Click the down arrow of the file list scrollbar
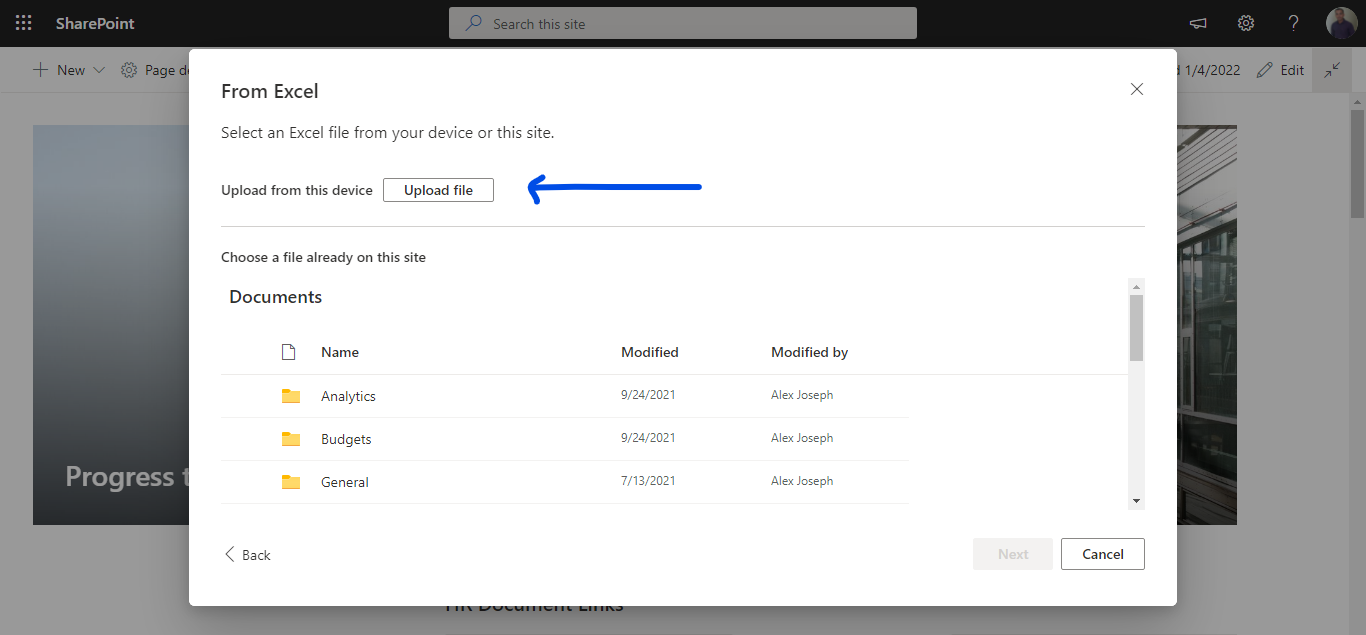This screenshot has width=1366, height=635. pos(1136,500)
